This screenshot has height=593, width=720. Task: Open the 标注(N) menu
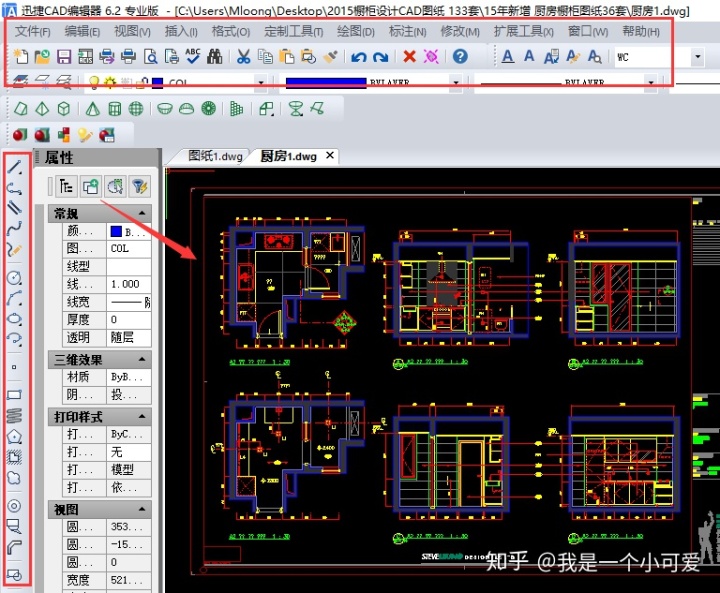[408, 31]
